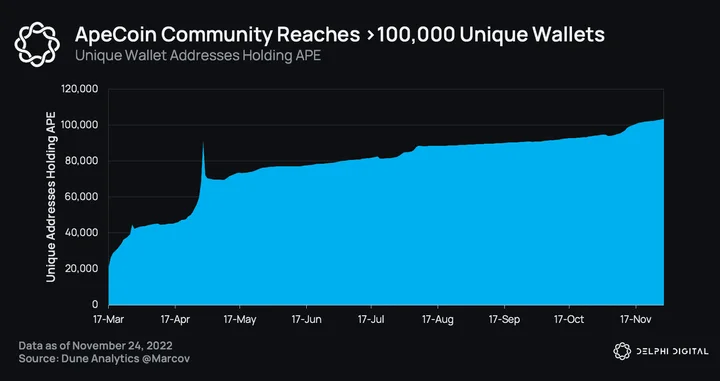This screenshot has height=381, width=720.
Task: Click the 17-Jun x-axis date label
Action: click(x=306, y=319)
